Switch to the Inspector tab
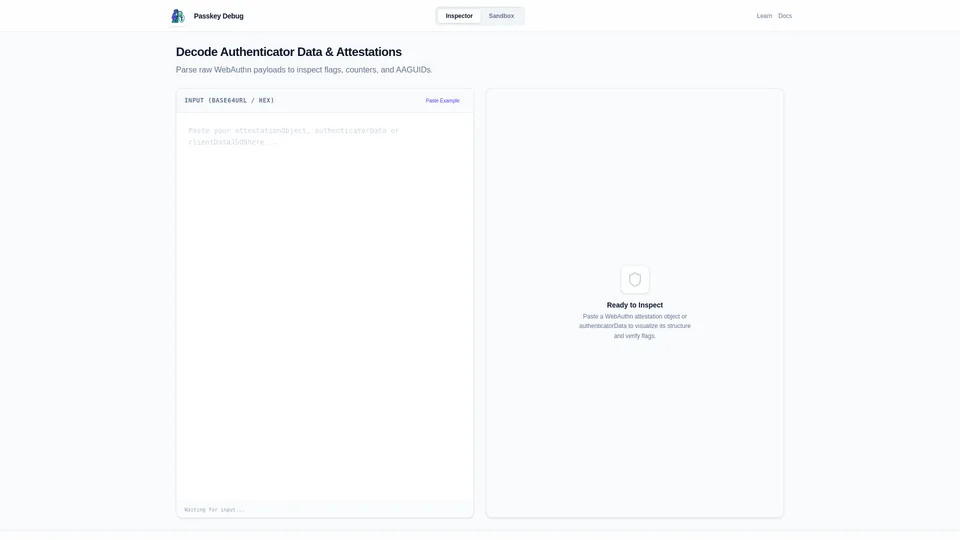Image resolution: width=960 pixels, height=540 pixels. (459, 16)
